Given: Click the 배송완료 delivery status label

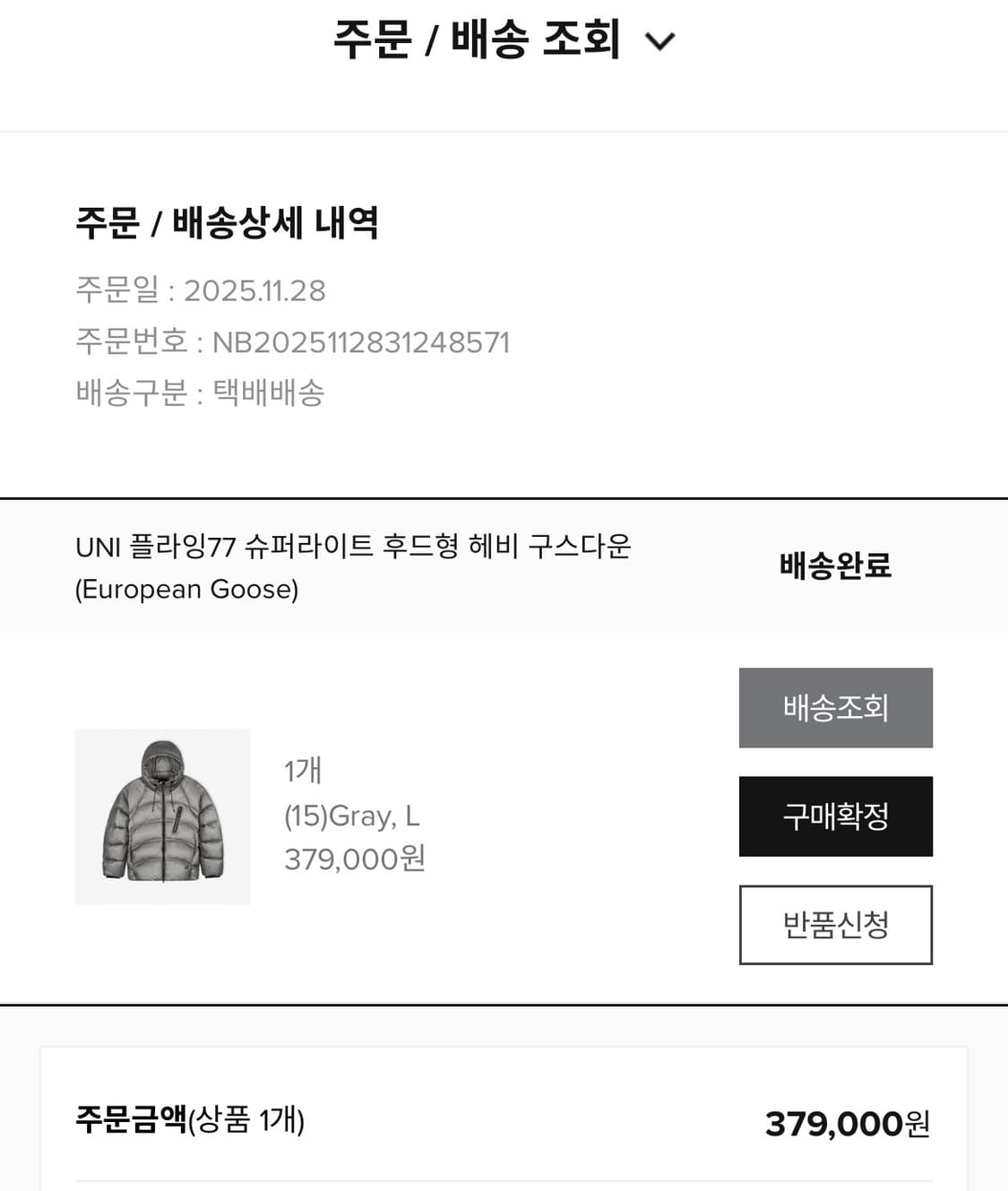Looking at the screenshot, I should point(834,565).
